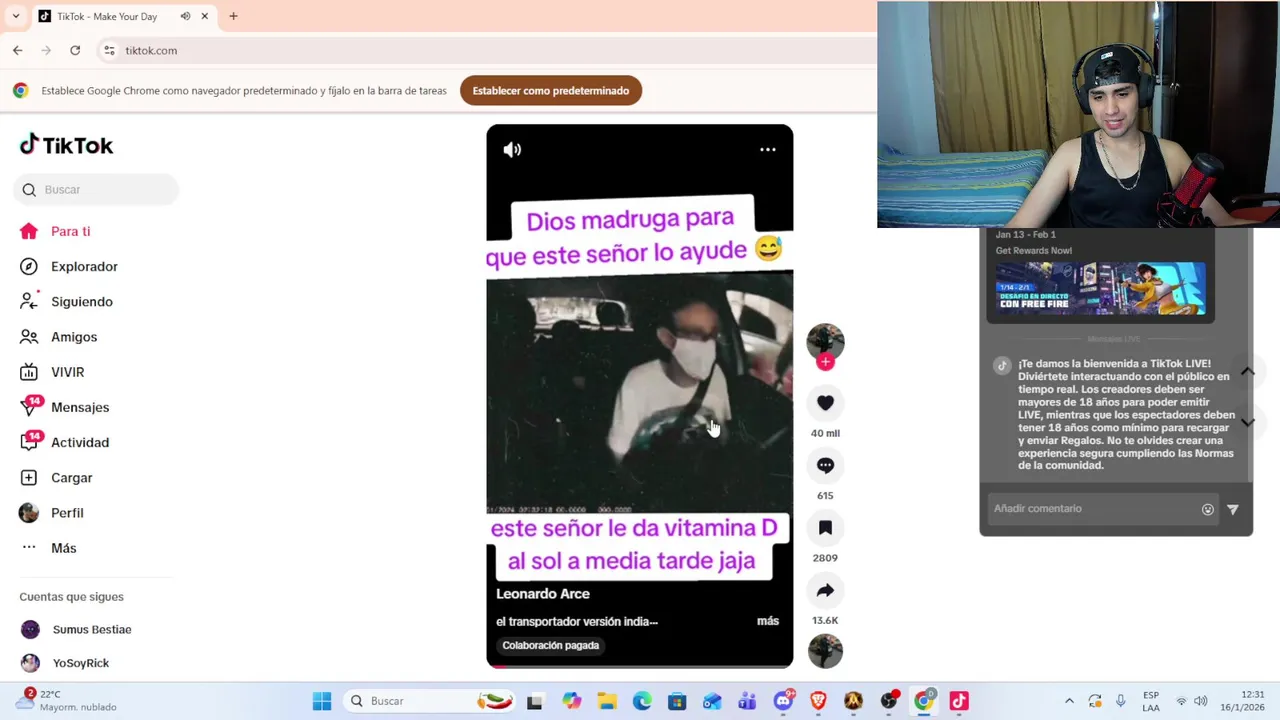Open the taskbar microphone indicator
1280x720 pixels.
click(x=1120, y=701)
